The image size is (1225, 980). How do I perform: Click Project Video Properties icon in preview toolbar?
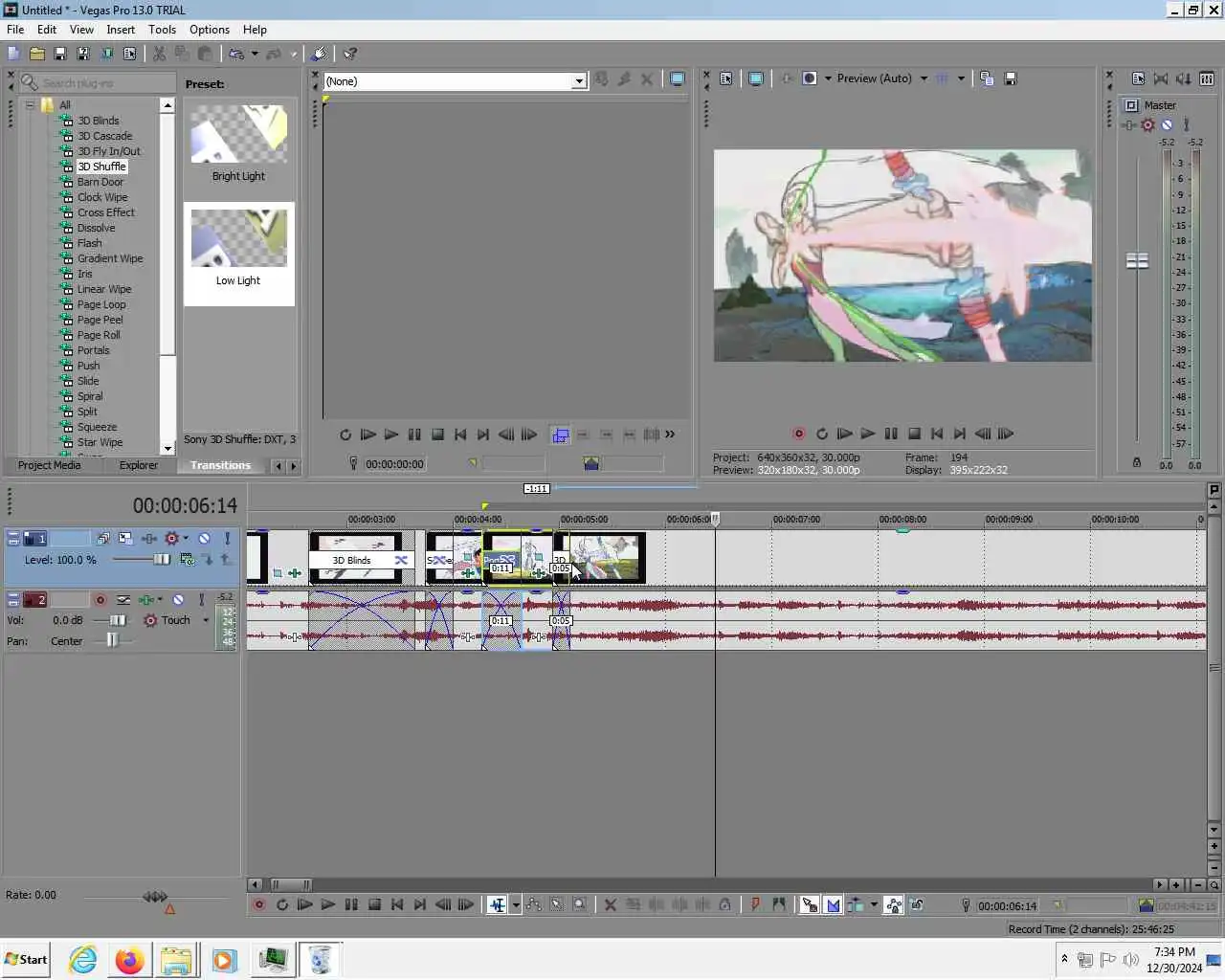coord(726,78)
